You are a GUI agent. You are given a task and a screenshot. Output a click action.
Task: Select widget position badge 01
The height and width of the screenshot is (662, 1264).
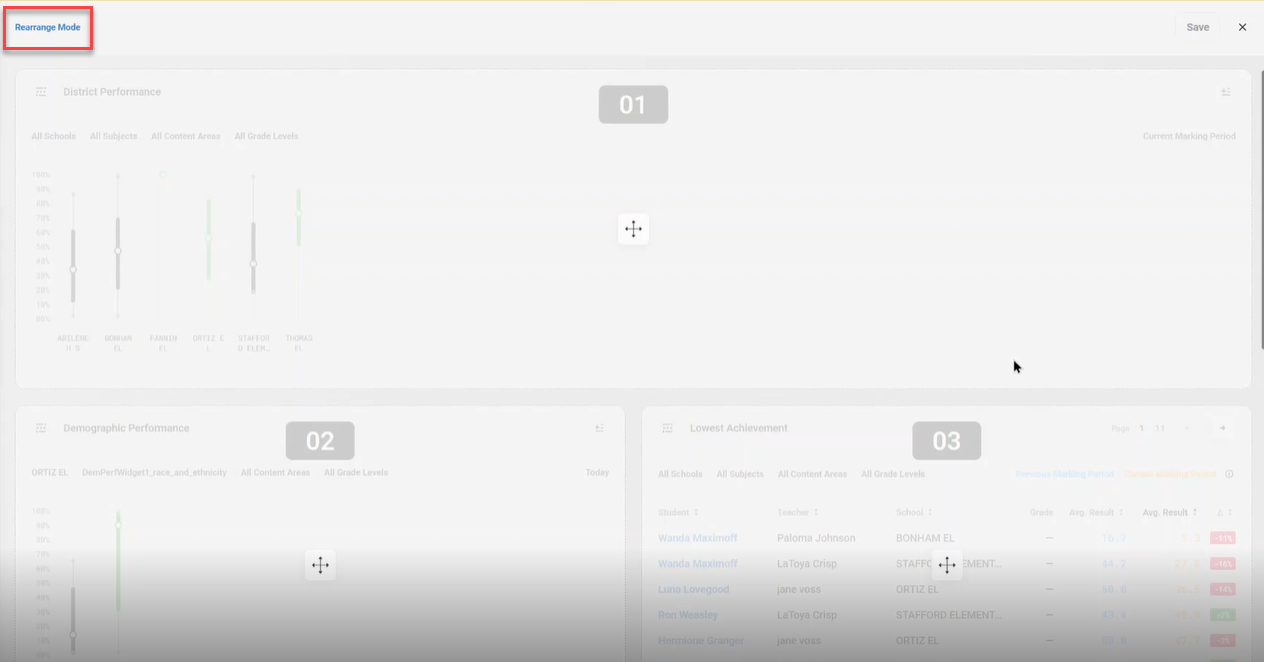click(x=633, y=105)
